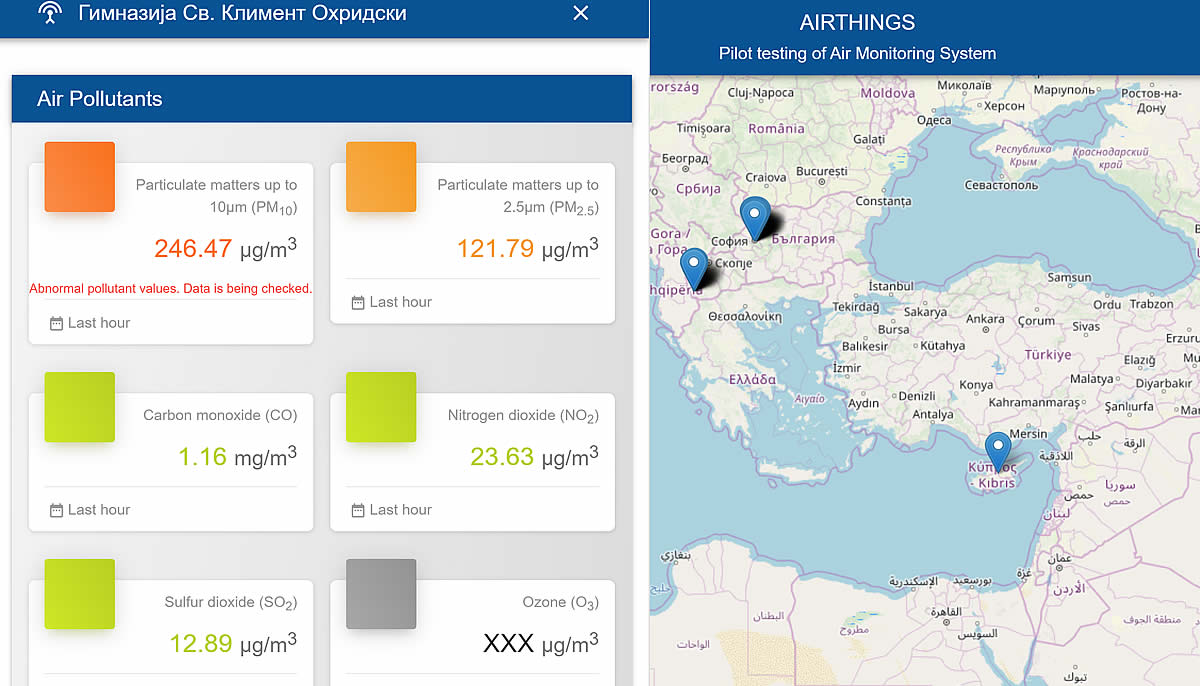This screenshot has height=686, width=1200.
Task: Click the calendar icon in the PM2.5 card
Action: coord(358,302)
